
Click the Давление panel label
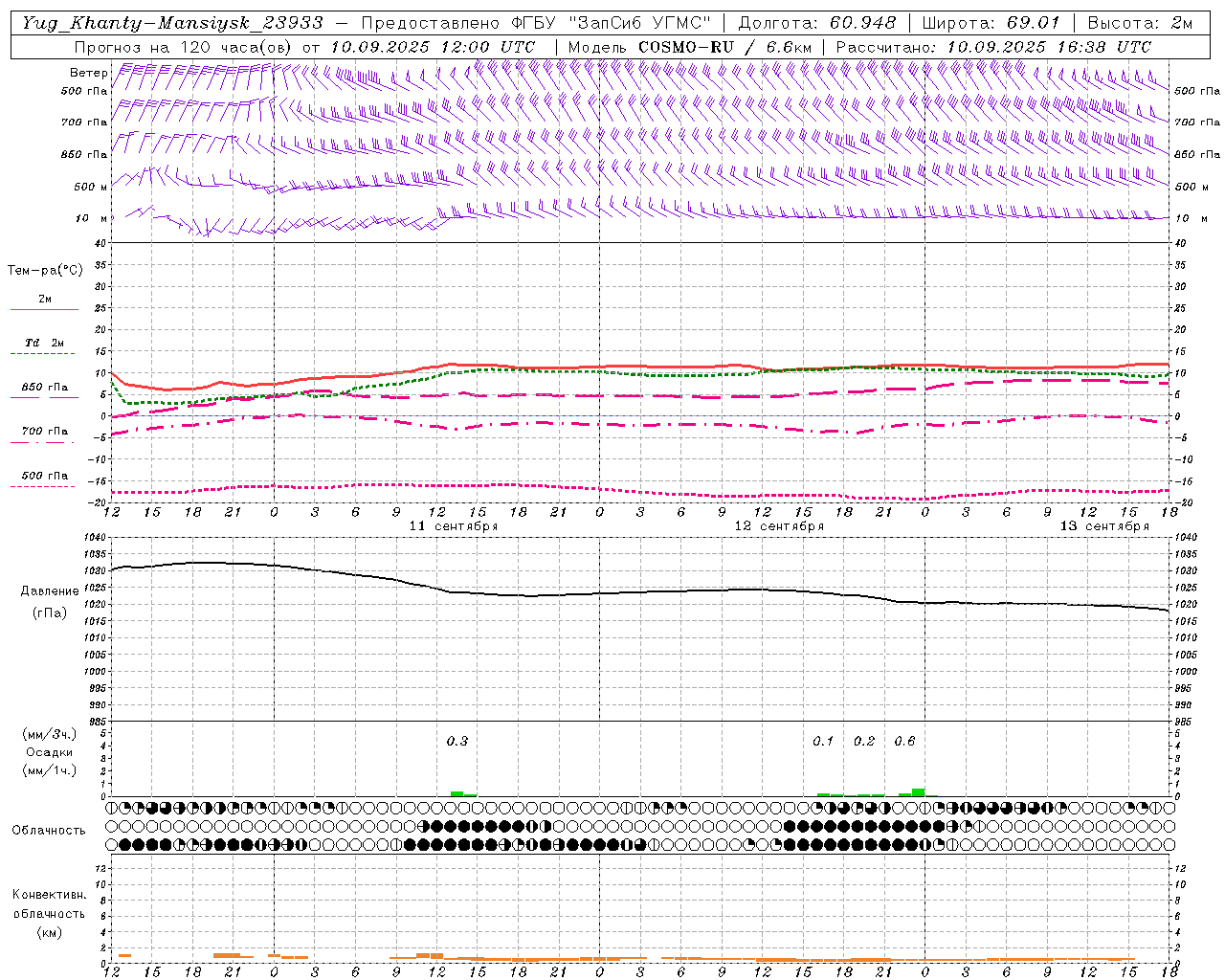coord(50,591)
